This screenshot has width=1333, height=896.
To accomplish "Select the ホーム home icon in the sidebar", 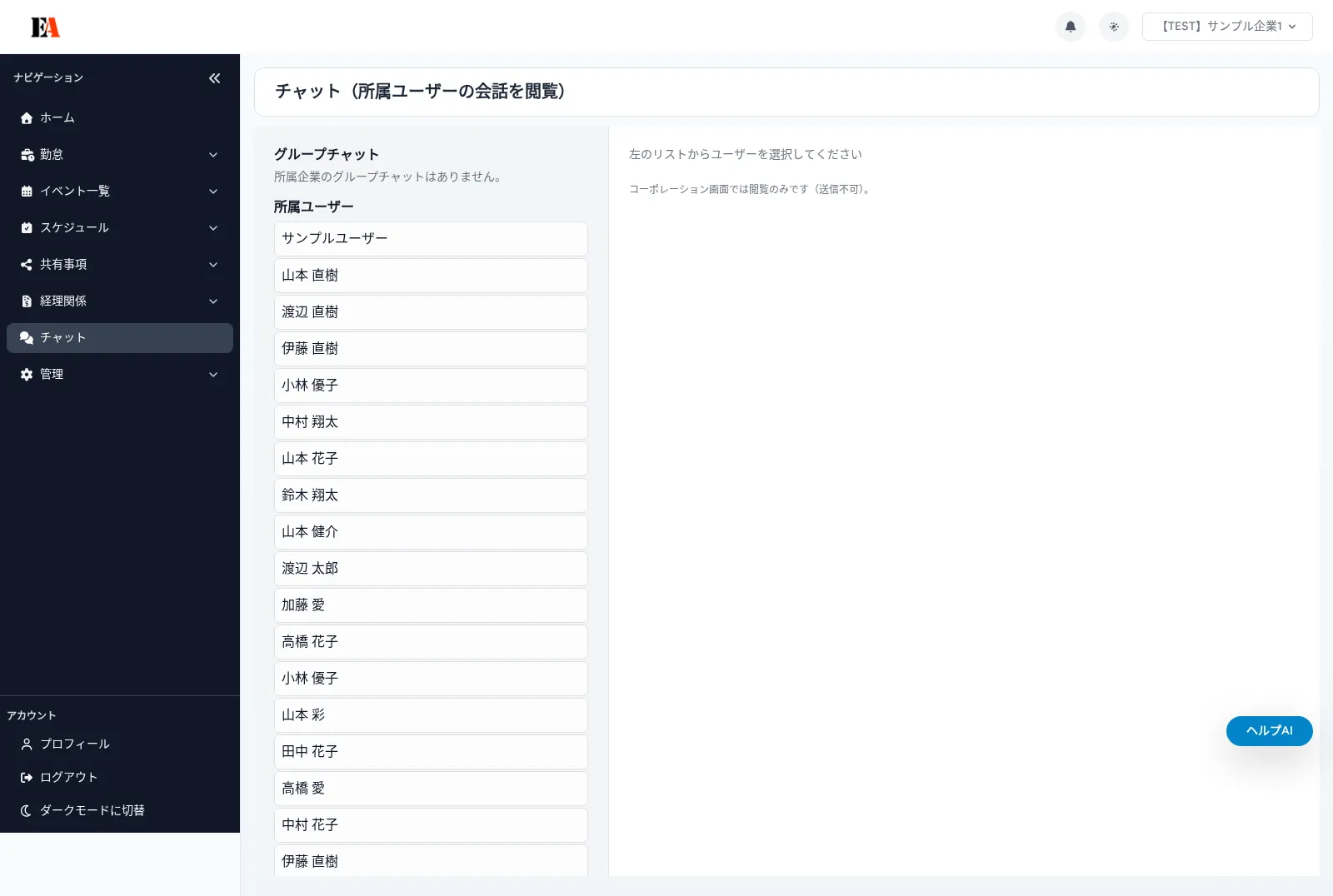I will coord(26,117).
